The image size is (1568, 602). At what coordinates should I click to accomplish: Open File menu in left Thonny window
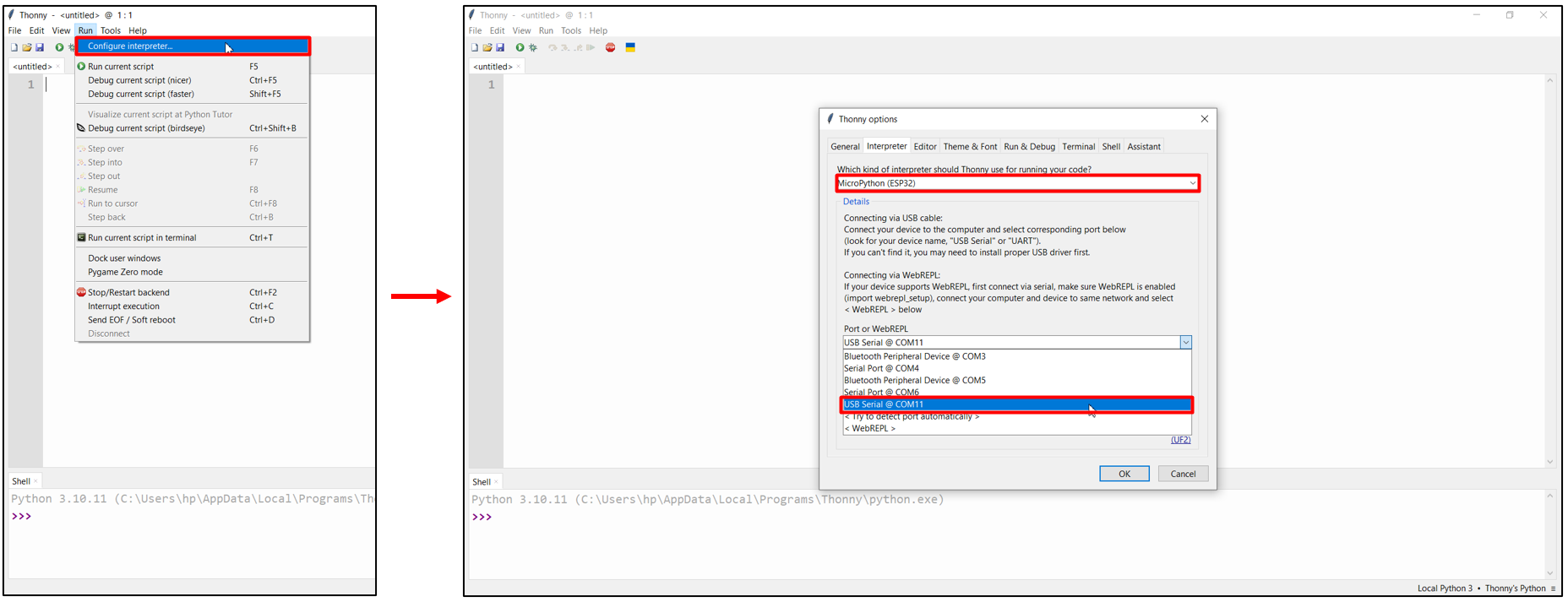click(x=15, y=30)
